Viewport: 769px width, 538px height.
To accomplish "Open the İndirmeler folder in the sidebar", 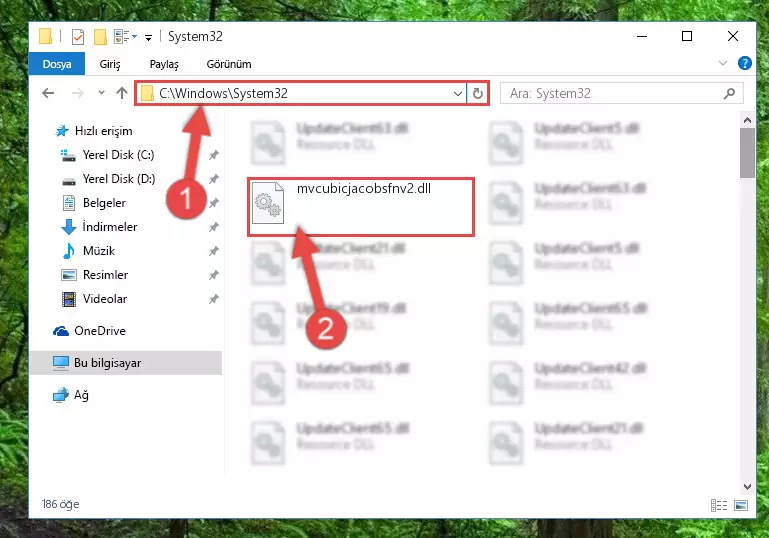I will (100, 227).
